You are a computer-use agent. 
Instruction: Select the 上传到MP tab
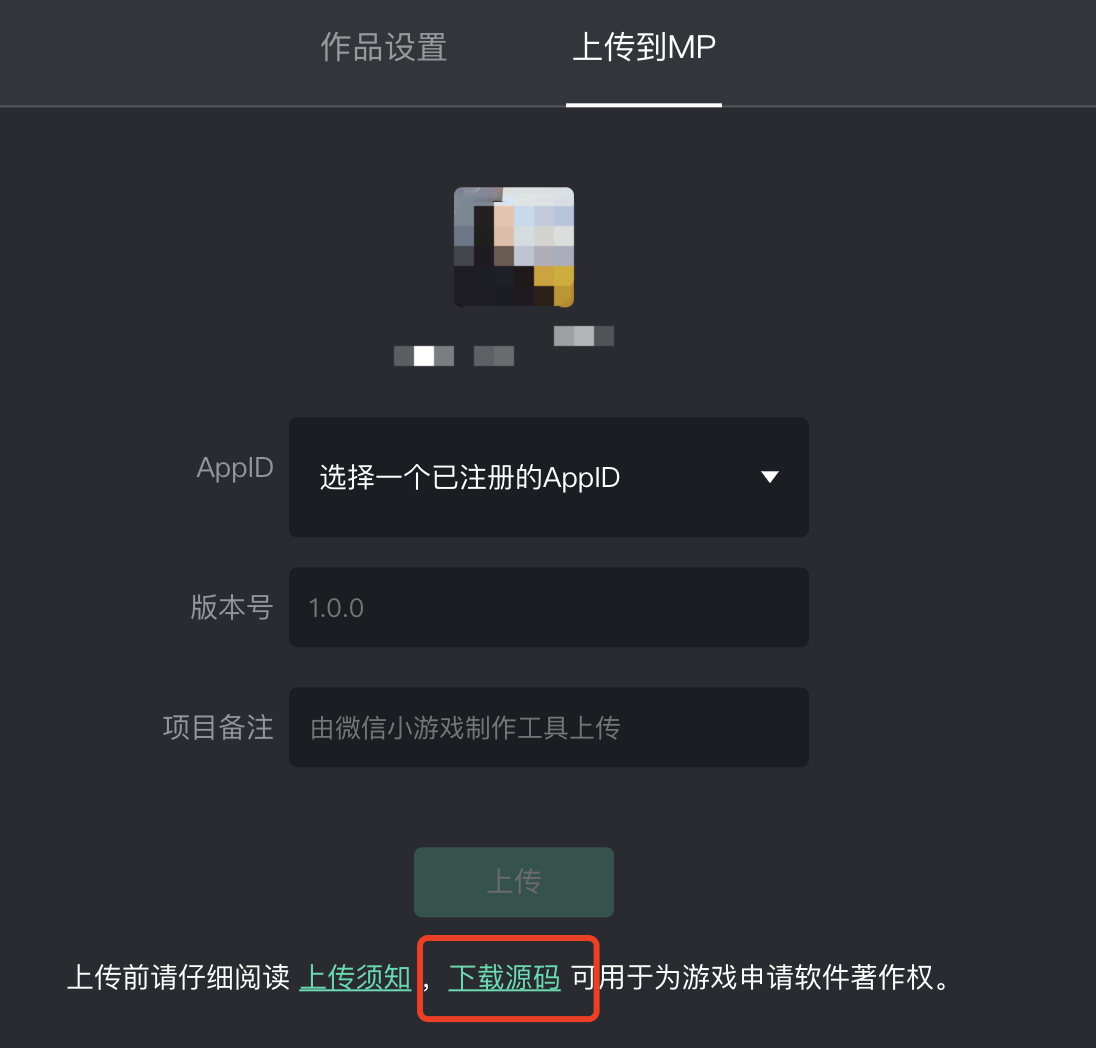tap(644, 48)
